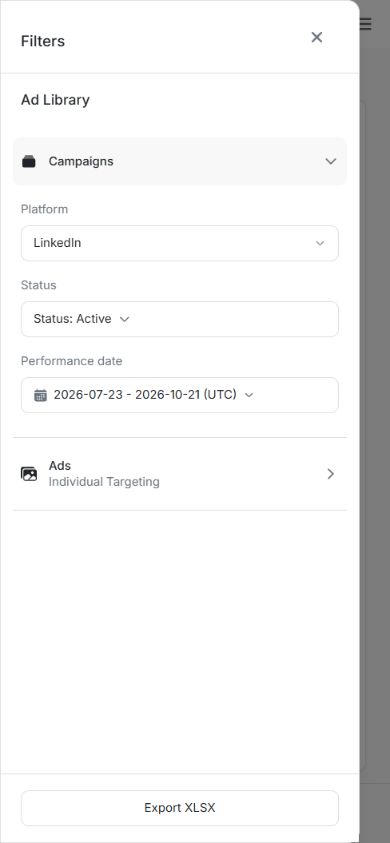Collapse the Campaigns section chevron

331,161
